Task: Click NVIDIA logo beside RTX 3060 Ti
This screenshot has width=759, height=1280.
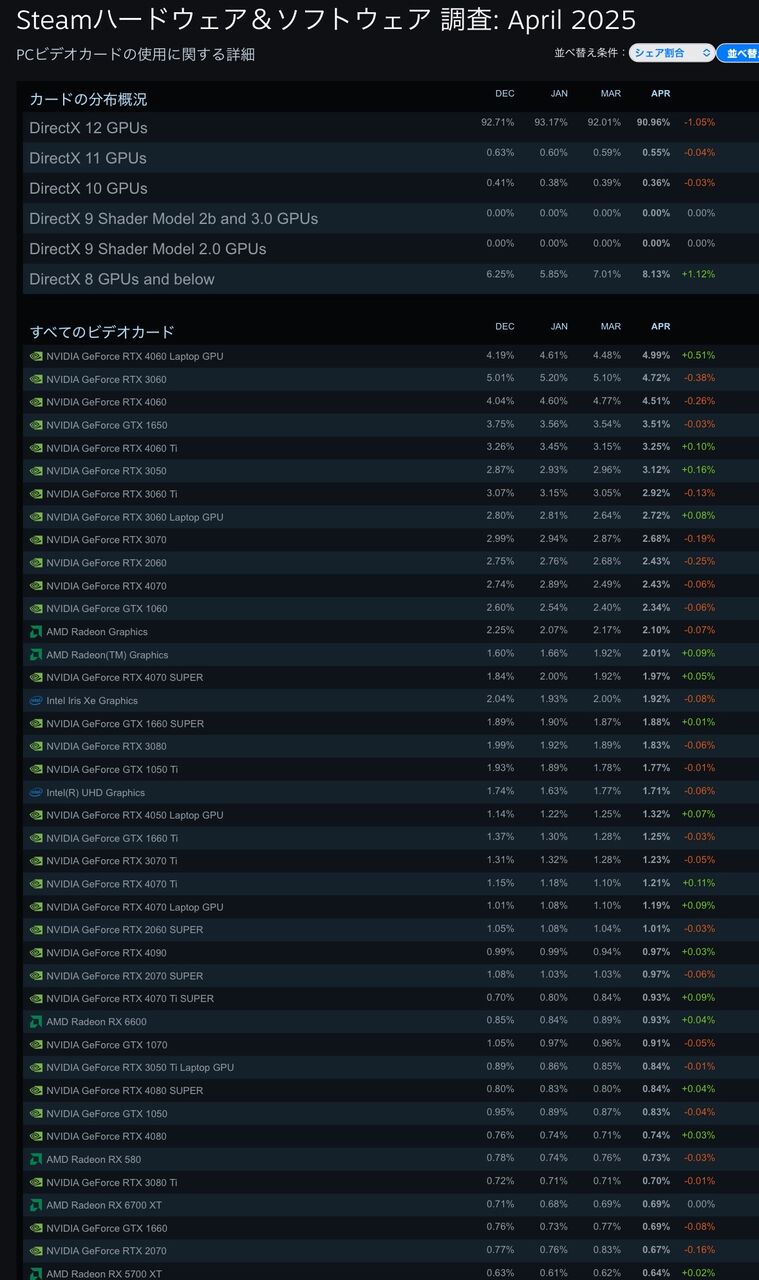Action: tap(36, 494)
